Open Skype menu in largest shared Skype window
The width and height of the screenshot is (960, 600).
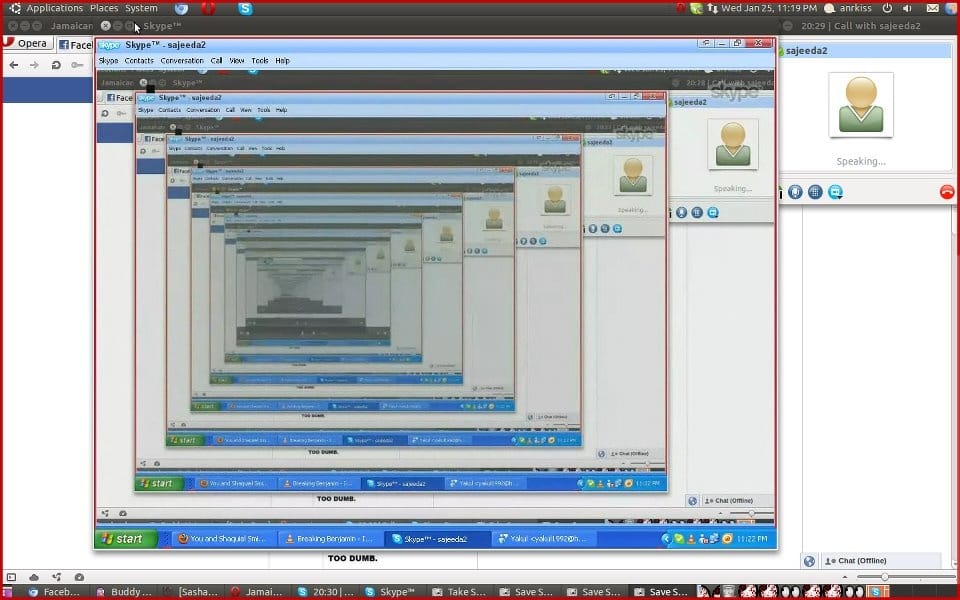pyautogui.click(x=108, y=61)
